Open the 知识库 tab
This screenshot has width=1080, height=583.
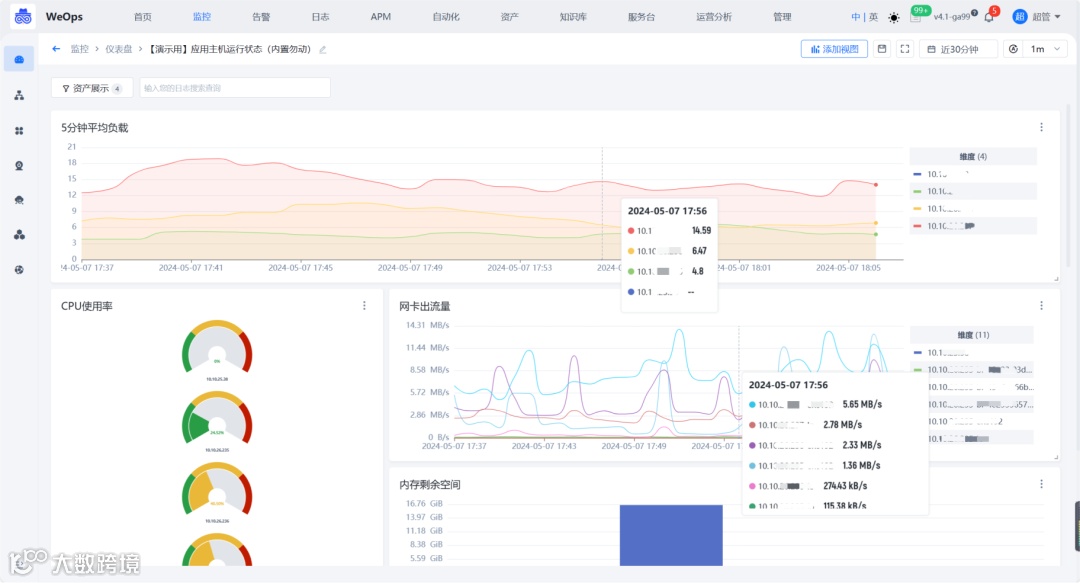[573, 17]
